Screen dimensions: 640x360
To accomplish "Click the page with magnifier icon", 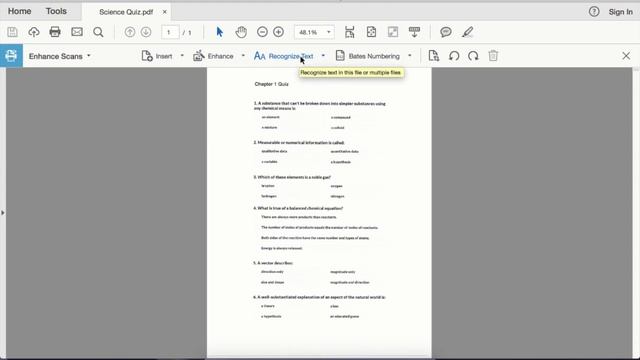I will 433,56.
